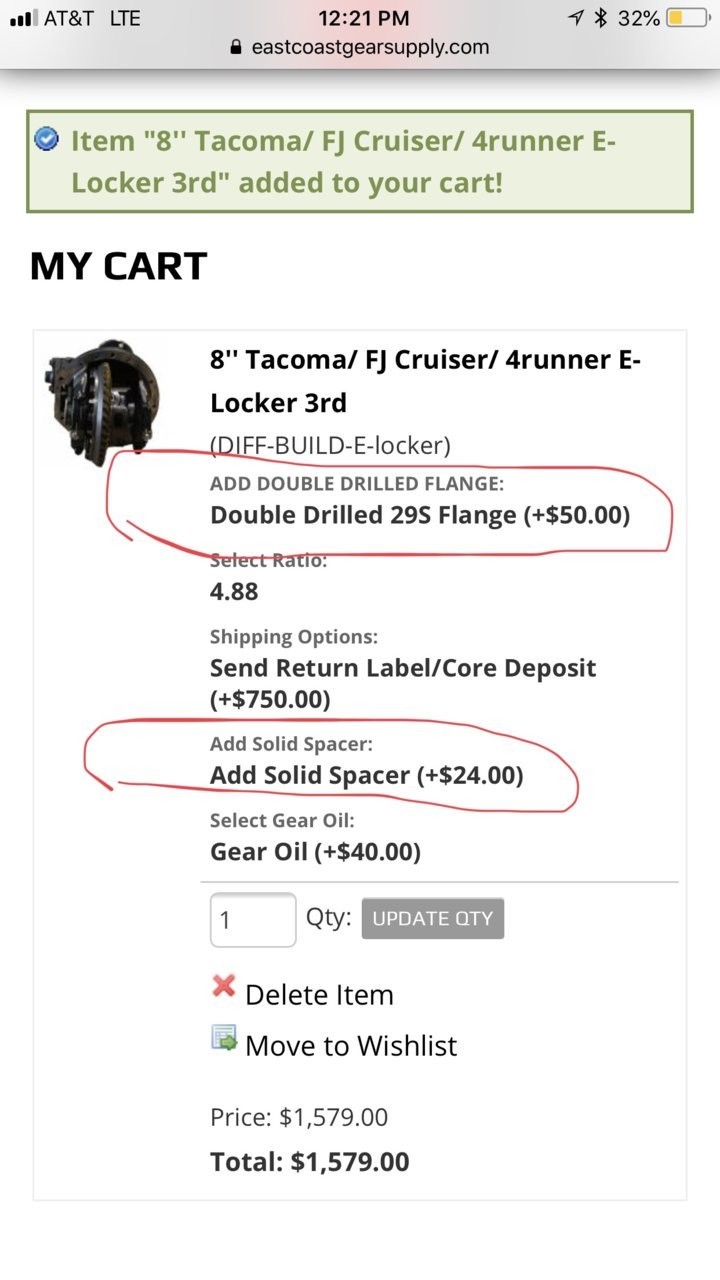720x1280 pixels.
Task: Click the Delete Item link
Action: click(319, 995)
